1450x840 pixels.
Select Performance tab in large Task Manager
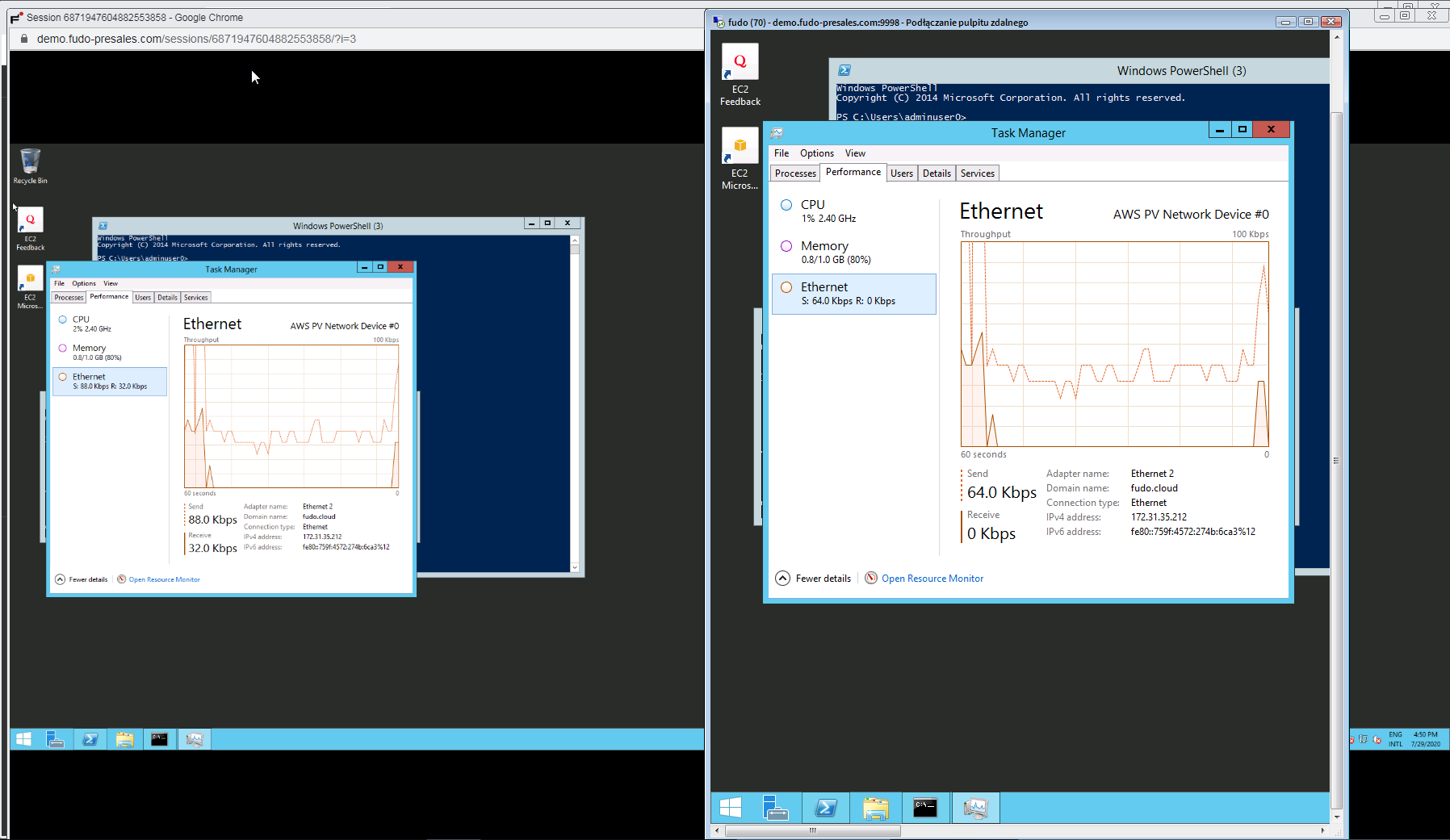coord(853,172)
